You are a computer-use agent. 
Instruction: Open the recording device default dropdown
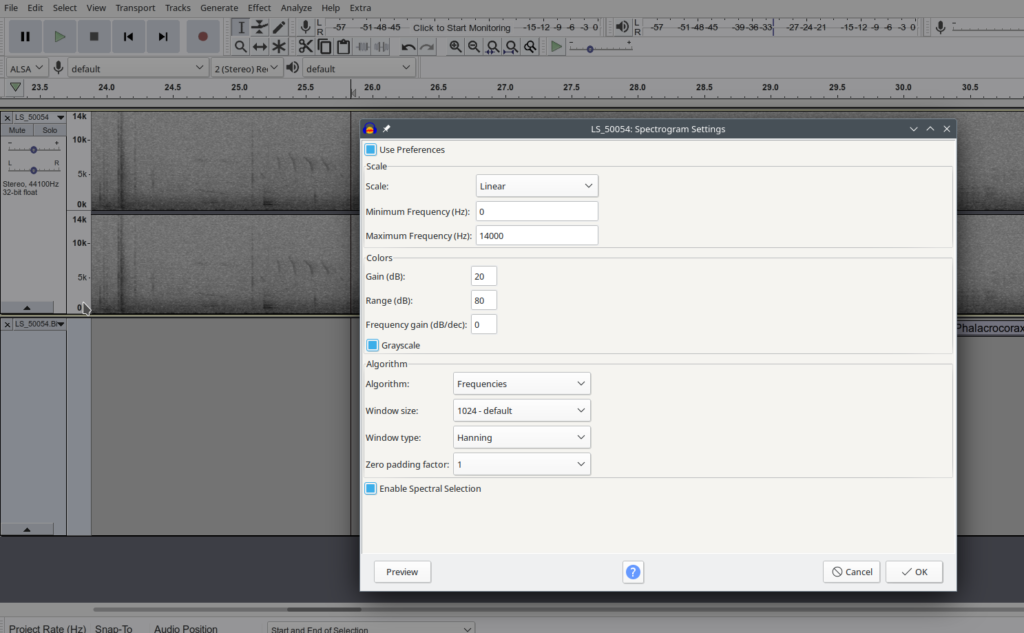(x=137, y=68)
